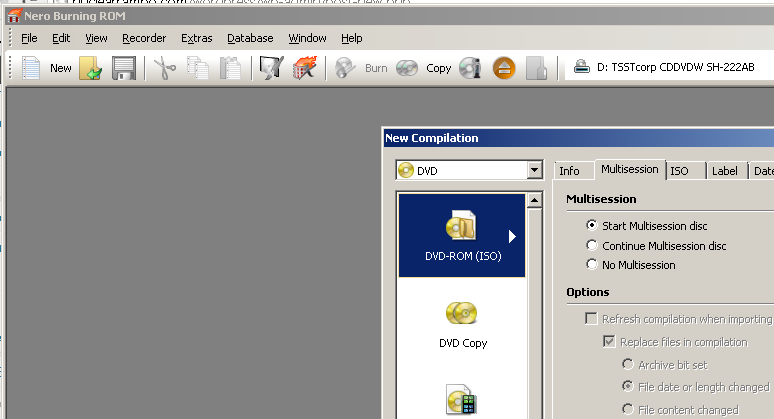Open the File menu
The height and width of the screenshot is (419, 774).
(29, 38)
